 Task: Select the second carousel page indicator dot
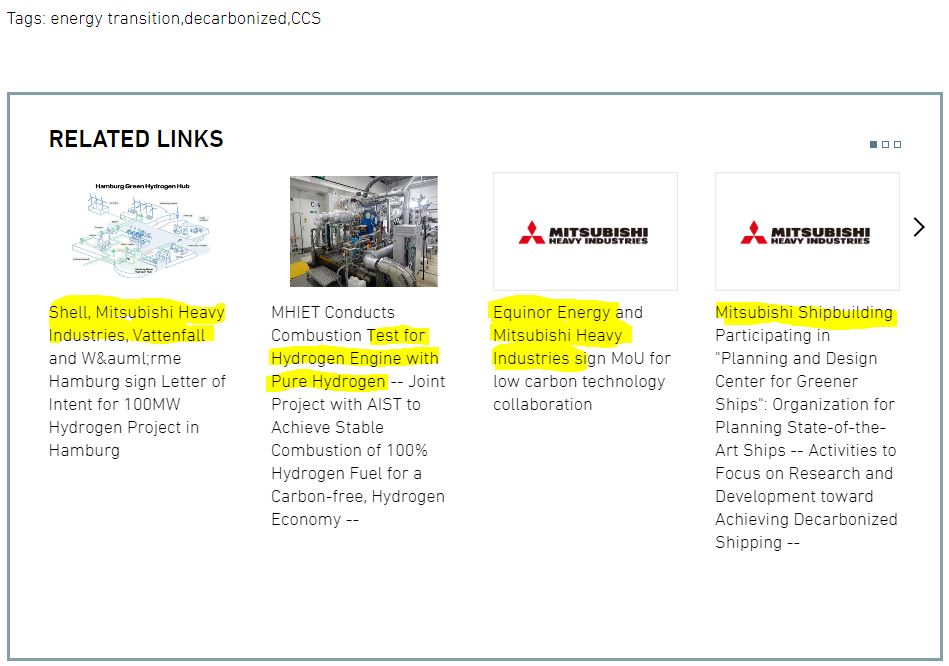(885, 144)
